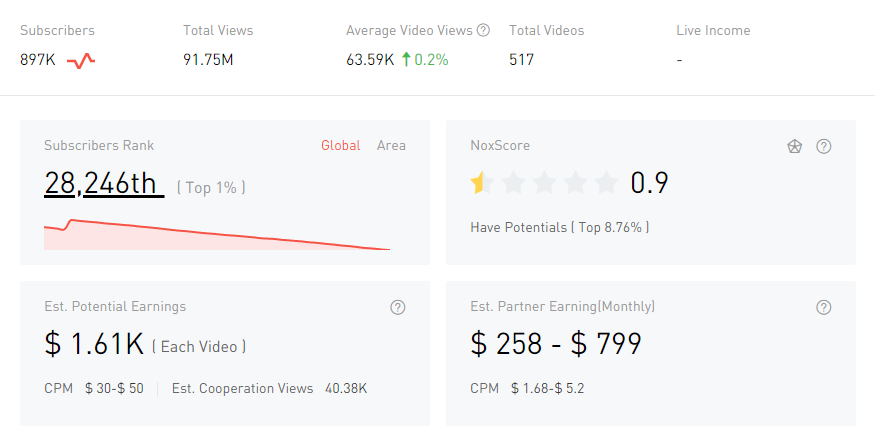Click the last empty NoxScore star
The height and width of the screenshot is (445, 875).
(606, 183)
